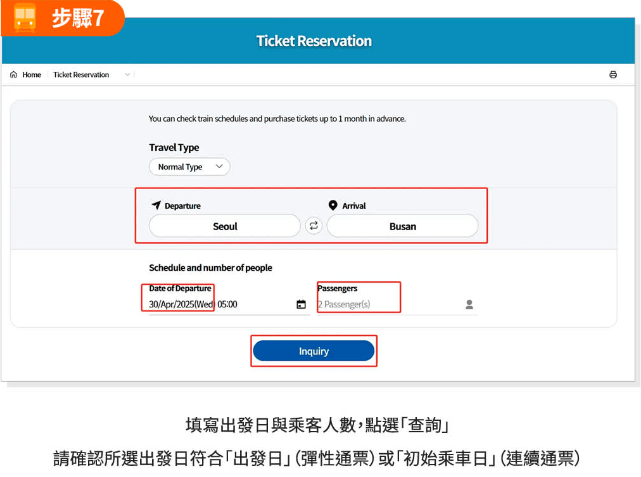Click the home icon in breadcrumb
The width and height of the screenshot is (641, 477).
(x=13, y=74)
